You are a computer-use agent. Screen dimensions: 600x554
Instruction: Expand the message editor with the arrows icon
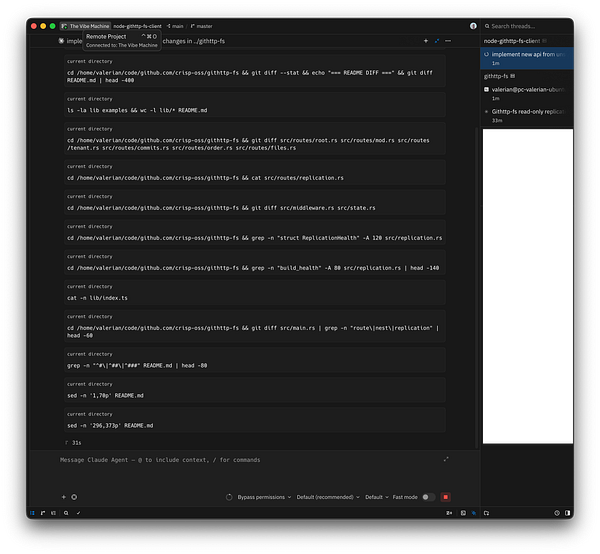pyautogui.click(x=446, y=459)
